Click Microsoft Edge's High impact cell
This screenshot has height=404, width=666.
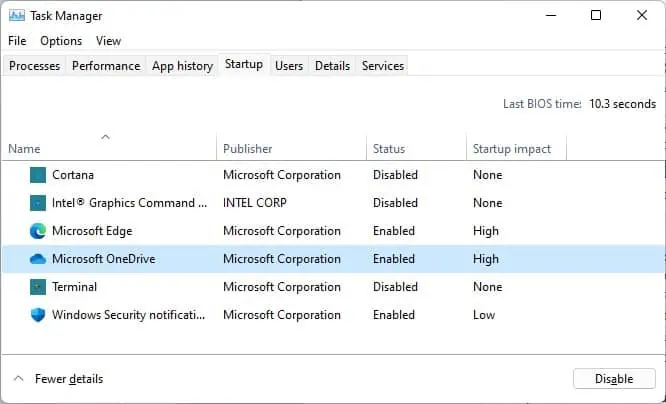[x=486, y=231]
